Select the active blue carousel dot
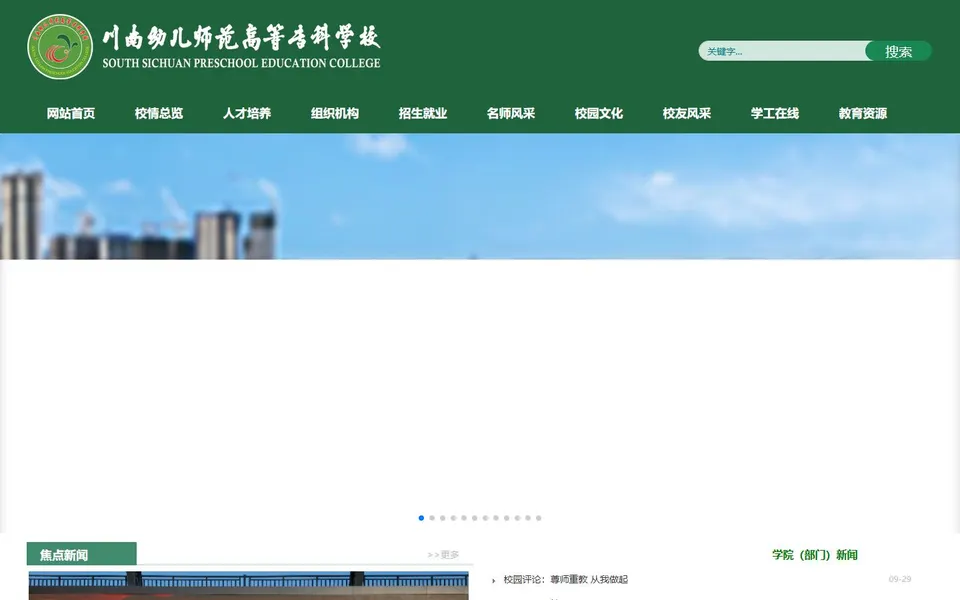The height and width of the screenshot is (600, 960). point(421,518)
